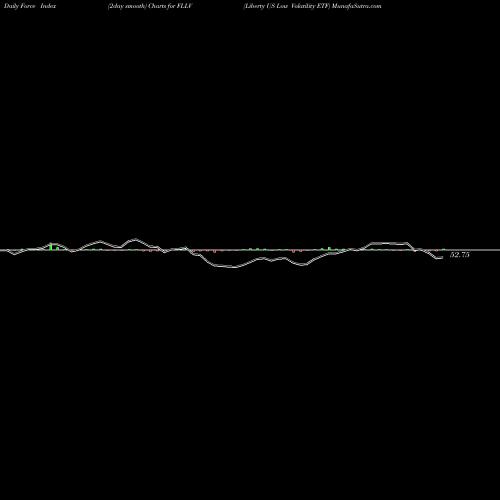Click the 52.75 value label
The width and height of the screenshot is (500, 500).
click(x=460, y=255)
